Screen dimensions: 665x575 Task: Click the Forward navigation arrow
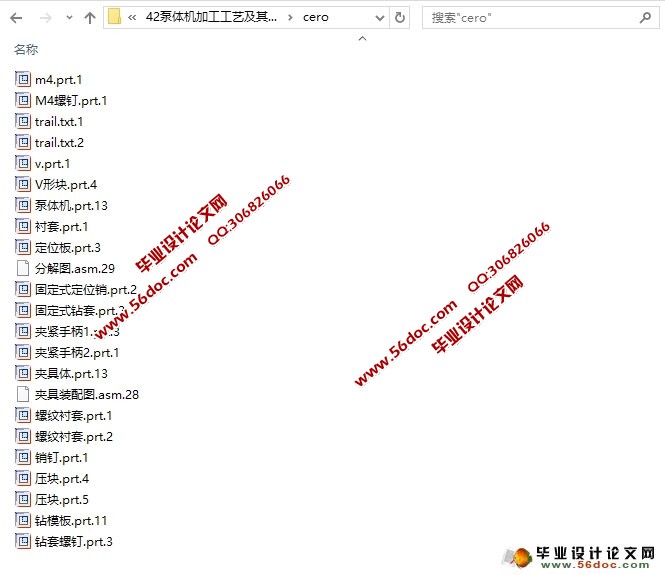[45, 18]
